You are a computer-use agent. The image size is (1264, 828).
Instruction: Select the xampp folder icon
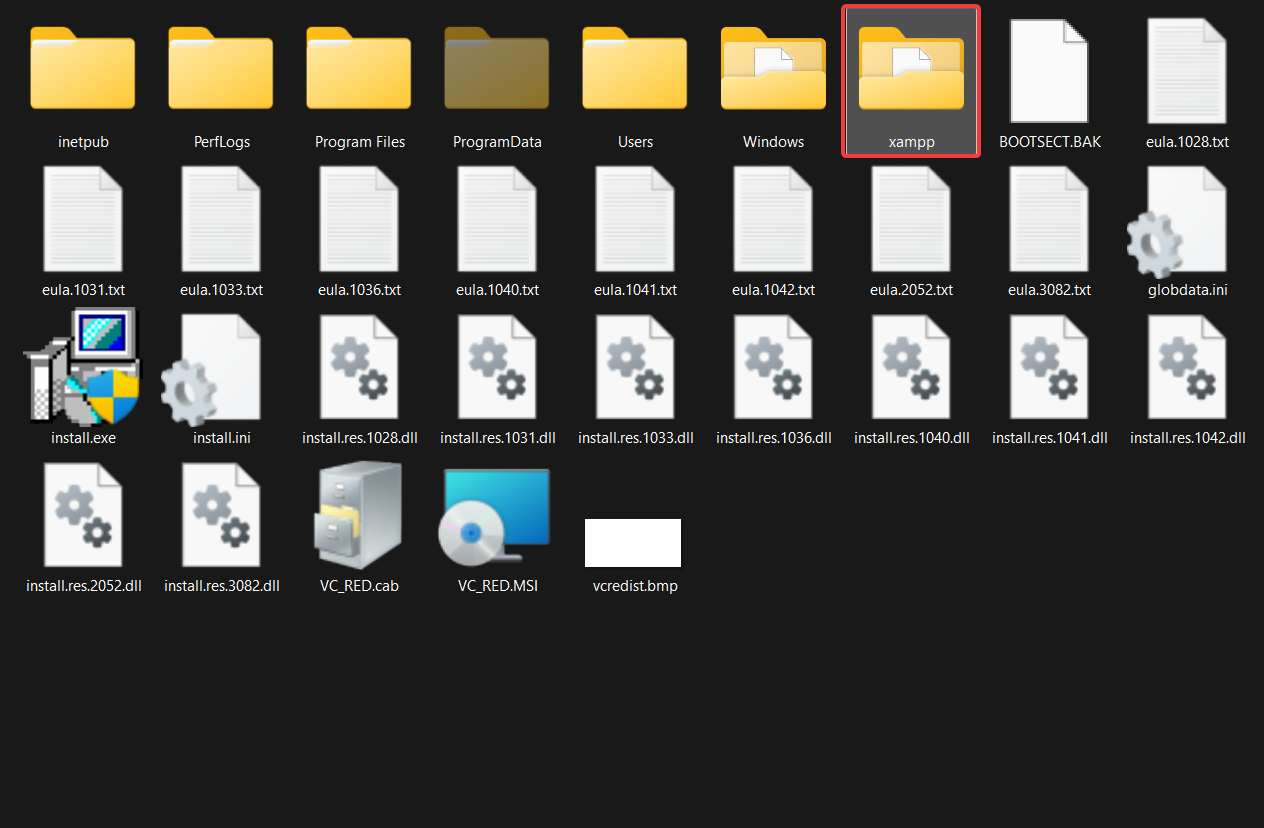click(x=911, y=68)
